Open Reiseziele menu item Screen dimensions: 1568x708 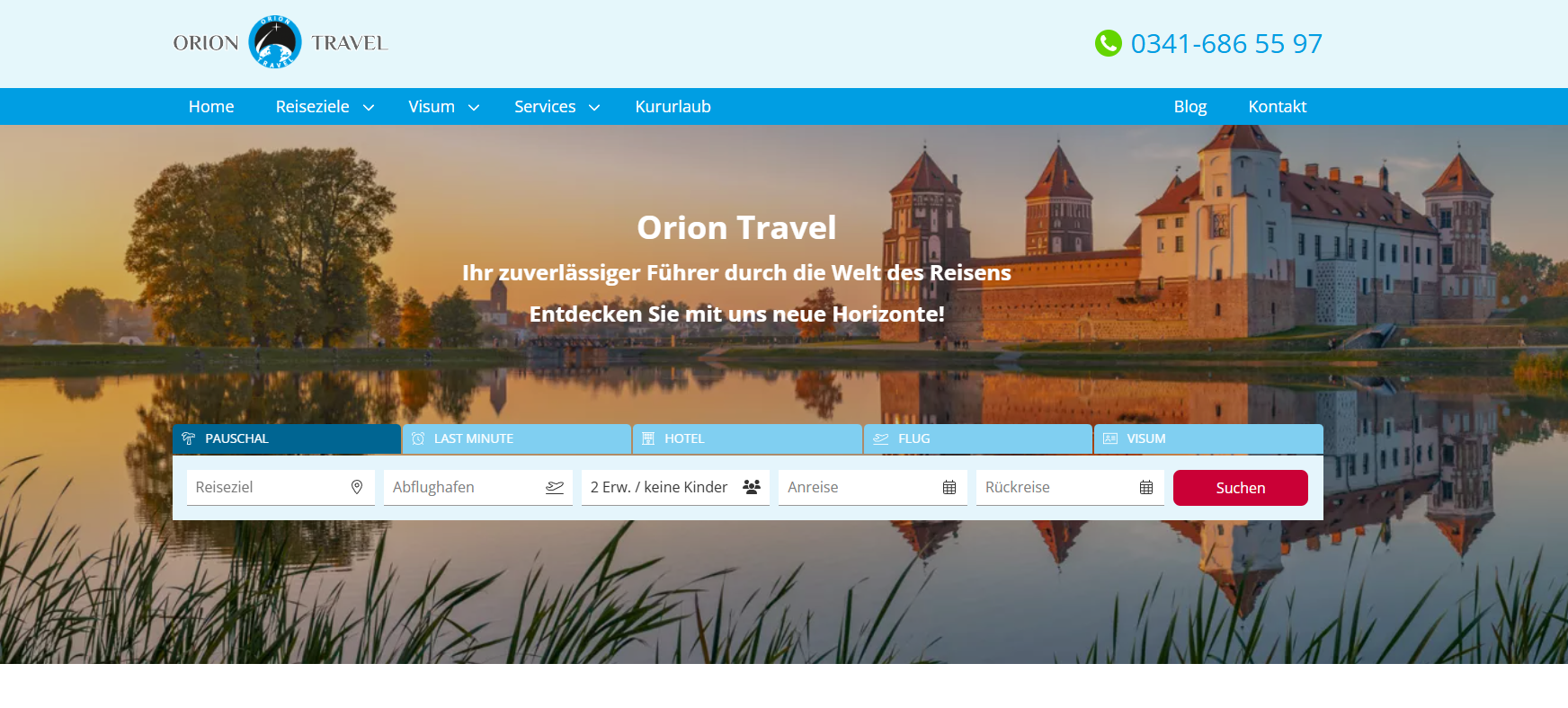click(x=312, y=106)
